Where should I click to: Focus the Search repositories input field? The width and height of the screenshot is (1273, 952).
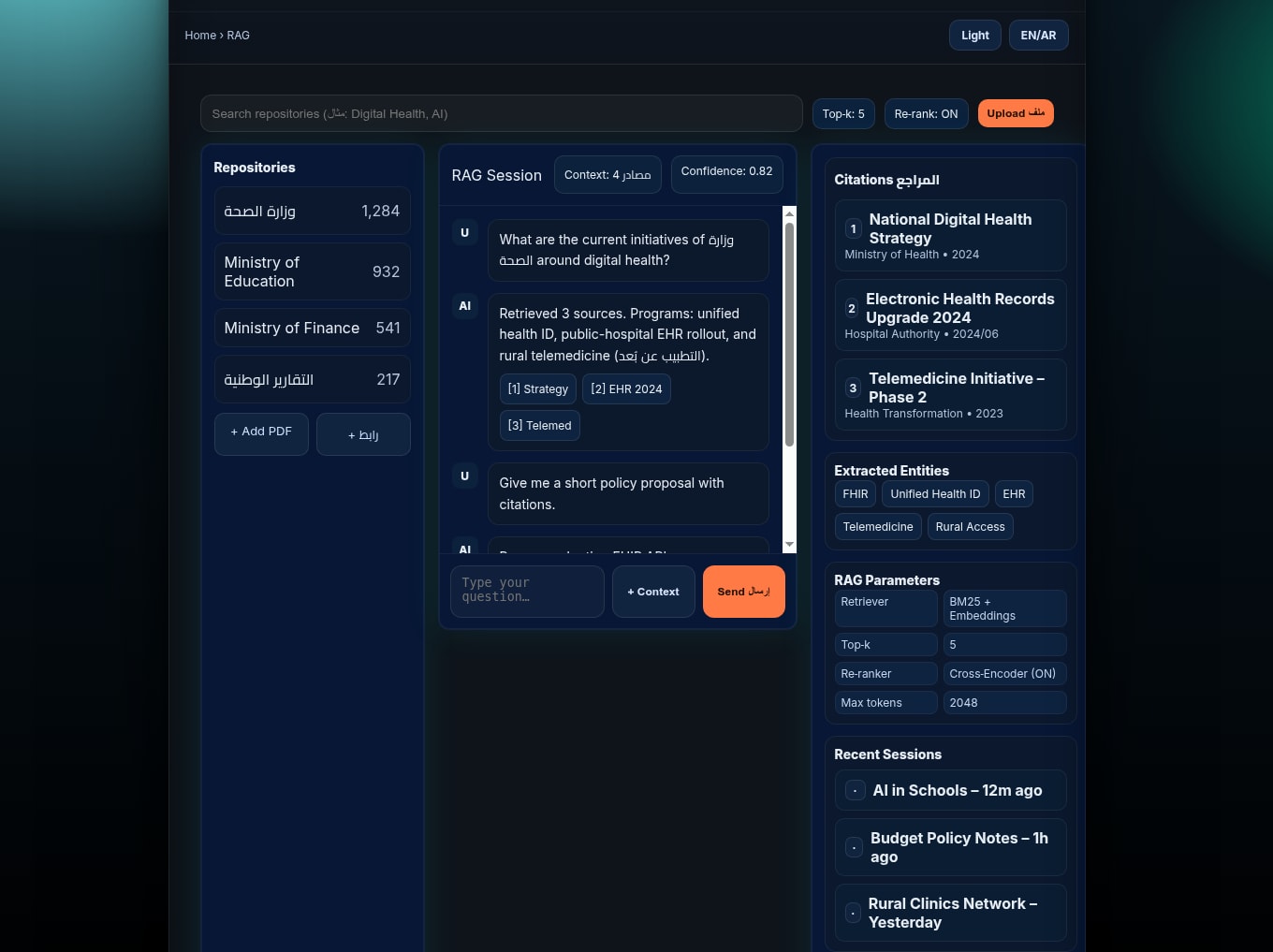501,114
